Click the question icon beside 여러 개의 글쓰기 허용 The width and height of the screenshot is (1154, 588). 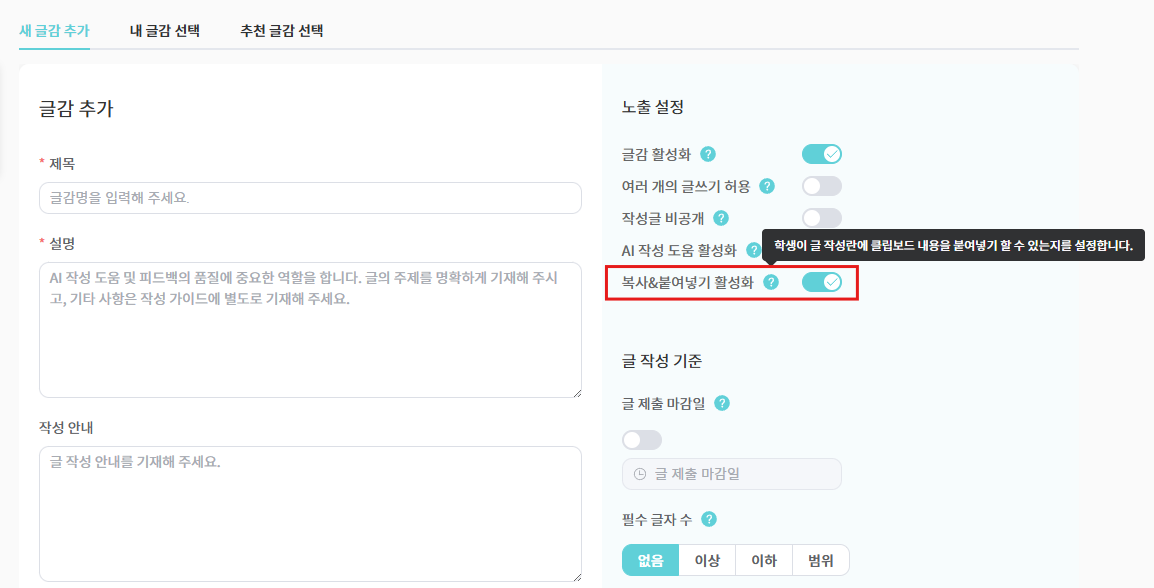766,185
